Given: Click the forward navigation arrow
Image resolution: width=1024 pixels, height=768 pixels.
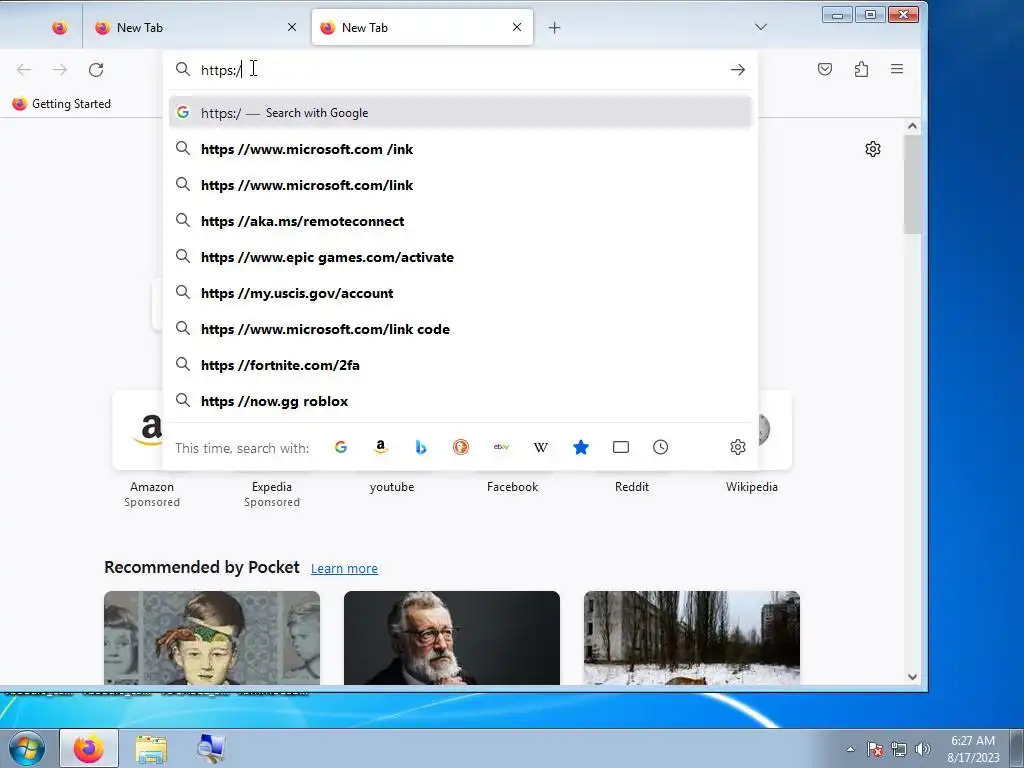Looking at the screenshot, I should pyautogui.click(x=59, y=70).
